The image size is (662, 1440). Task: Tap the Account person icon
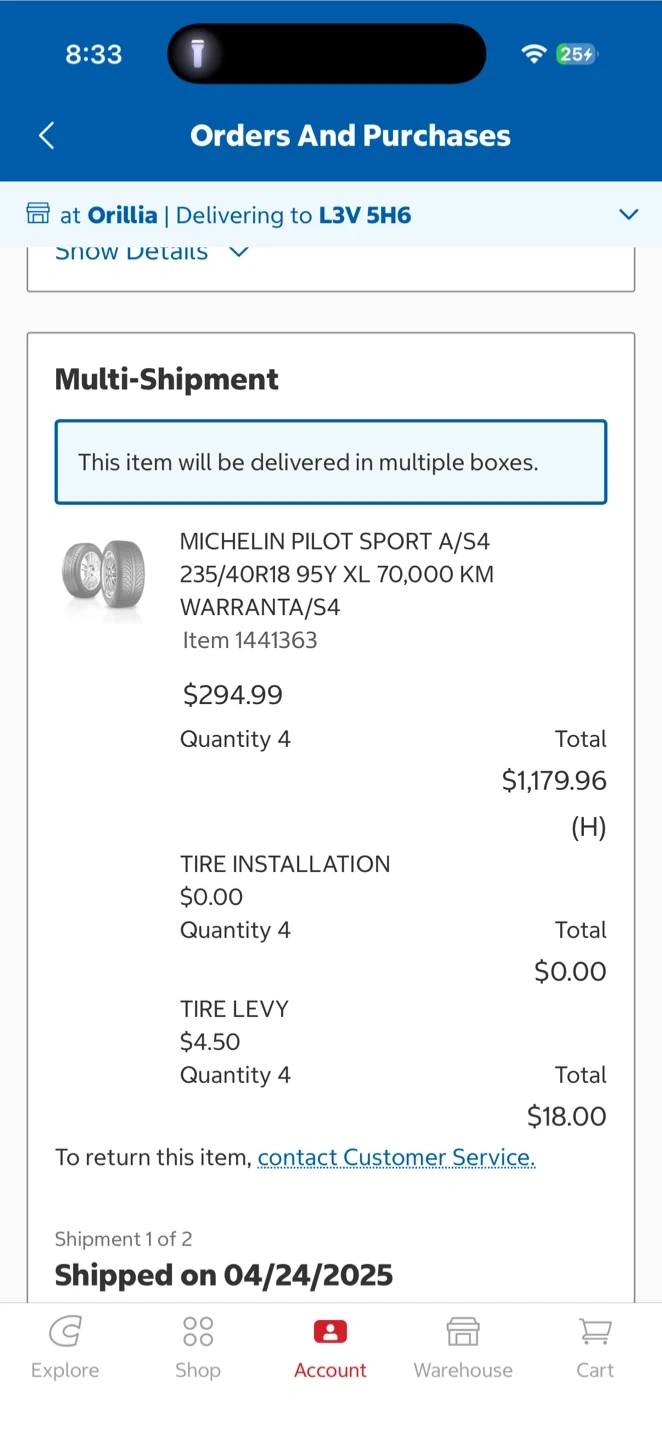330,1332
